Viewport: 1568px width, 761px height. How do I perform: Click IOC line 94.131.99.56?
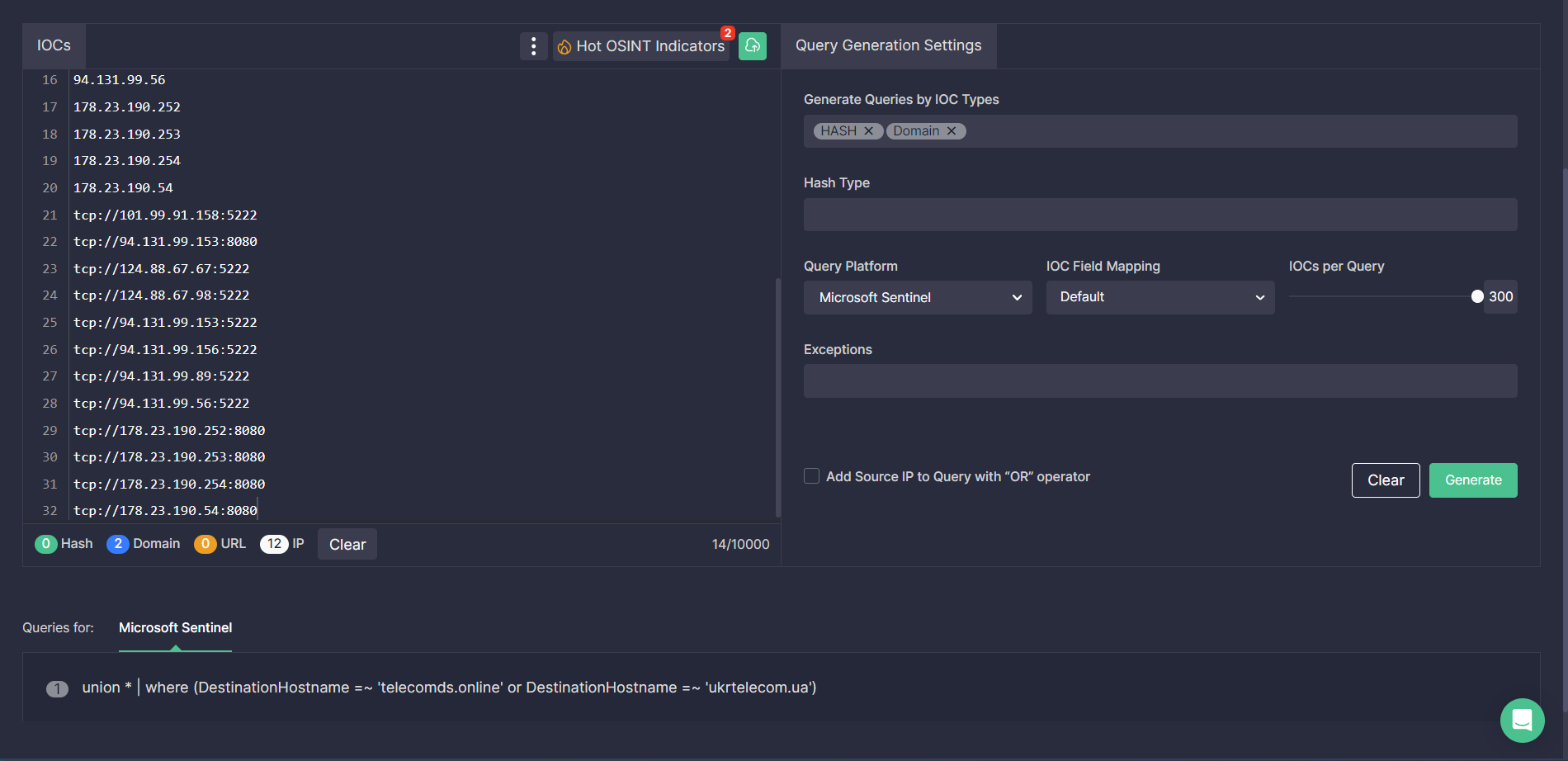120,80
